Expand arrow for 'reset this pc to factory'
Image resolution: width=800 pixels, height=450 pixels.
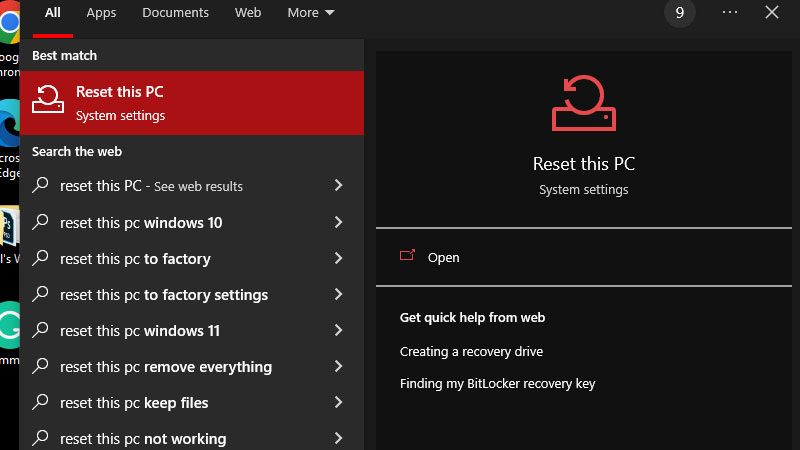coord(338,258)
